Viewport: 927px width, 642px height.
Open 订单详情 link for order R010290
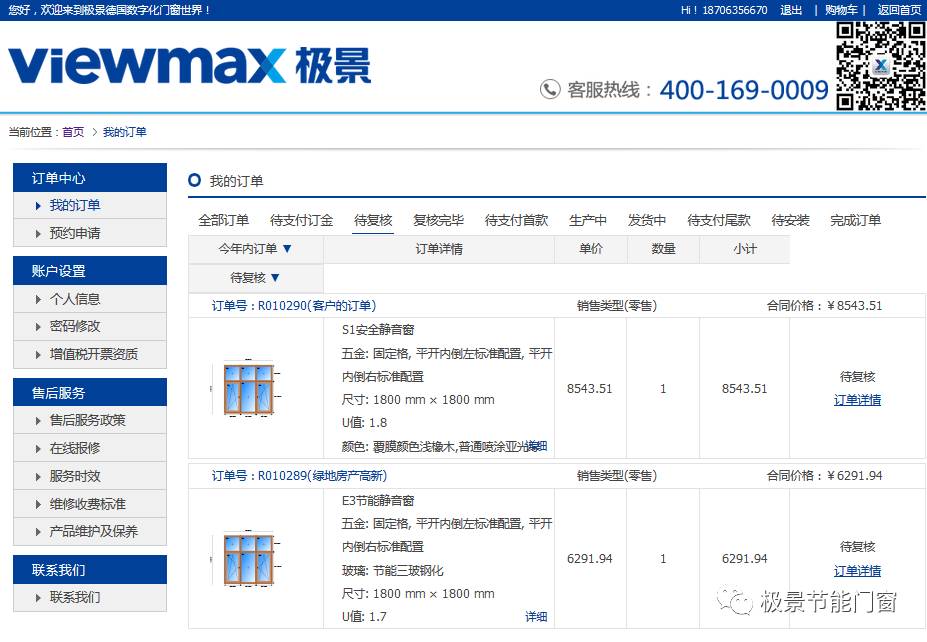tap(857, 400)
